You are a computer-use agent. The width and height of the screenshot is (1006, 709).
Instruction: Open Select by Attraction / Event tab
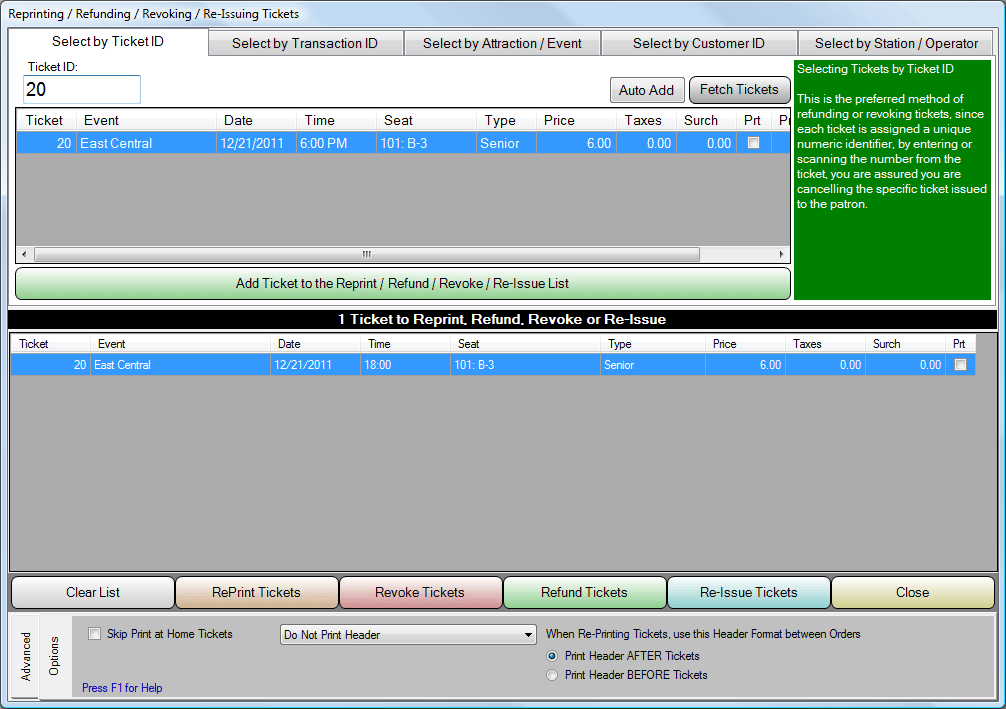click(502, 43)
